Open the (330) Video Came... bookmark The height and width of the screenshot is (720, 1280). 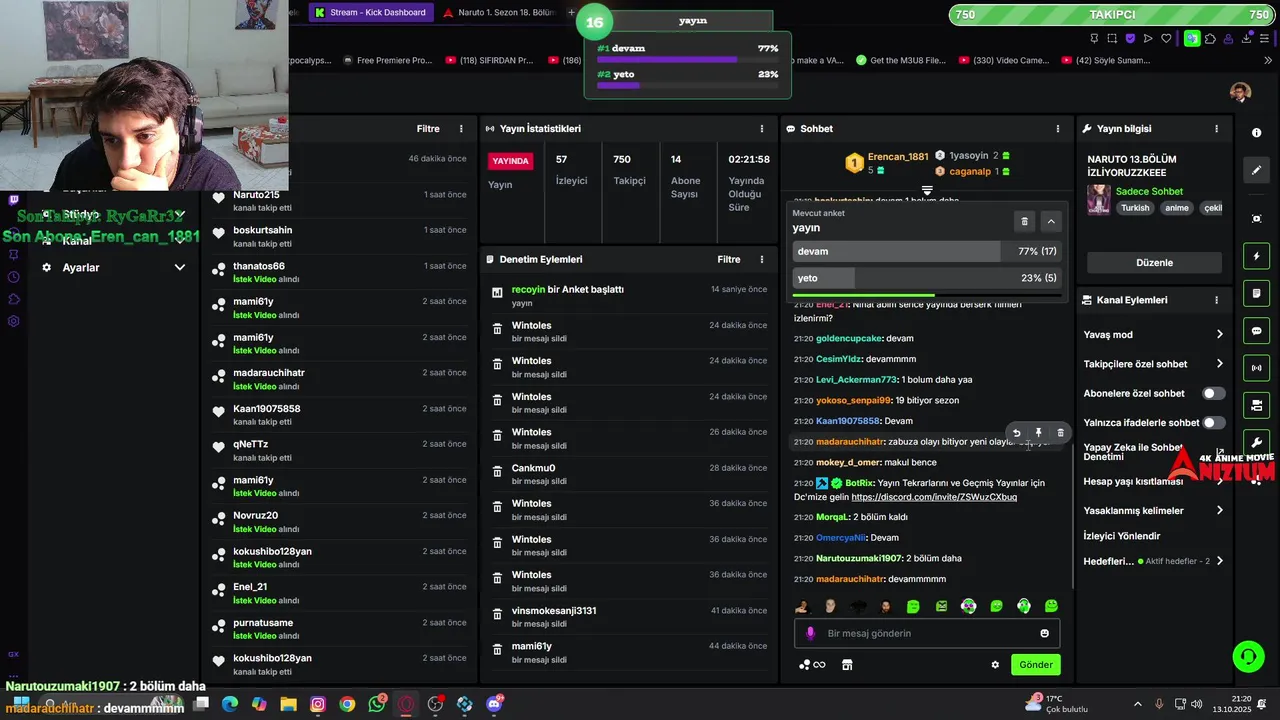(1003, 60)
